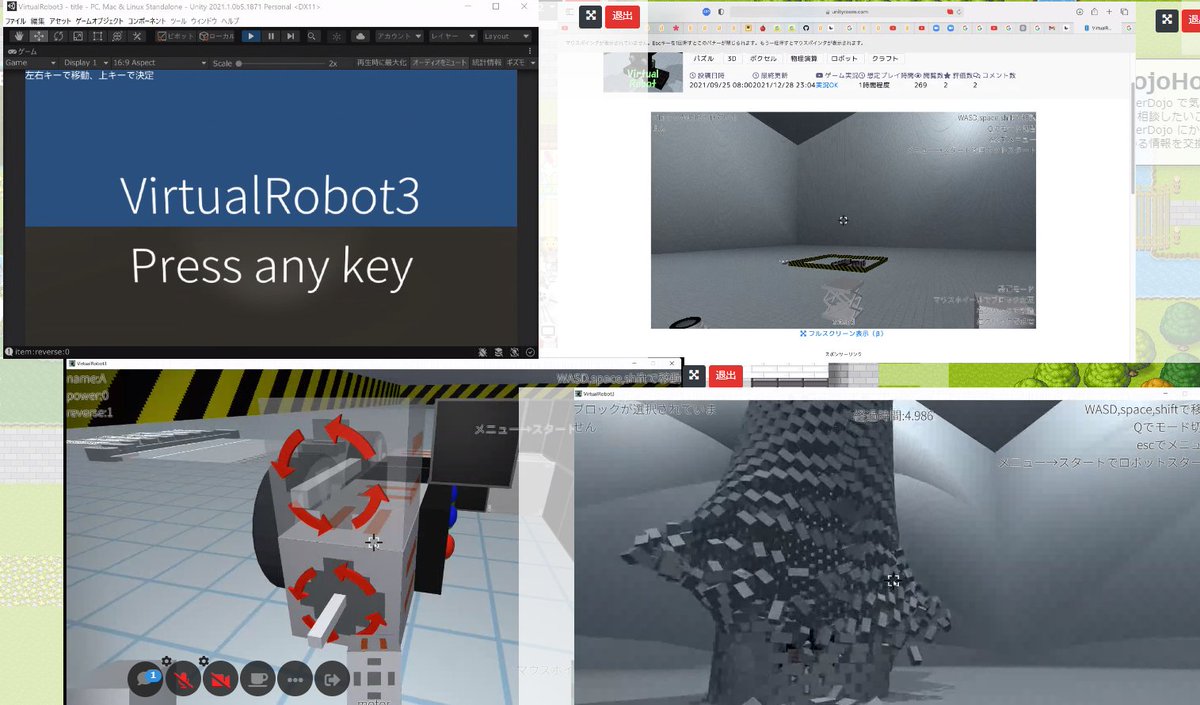Viewport: 1200px width, 705px height.
Task: Click the ボクセル tag on unityroom page
Action: coord(763,58)
